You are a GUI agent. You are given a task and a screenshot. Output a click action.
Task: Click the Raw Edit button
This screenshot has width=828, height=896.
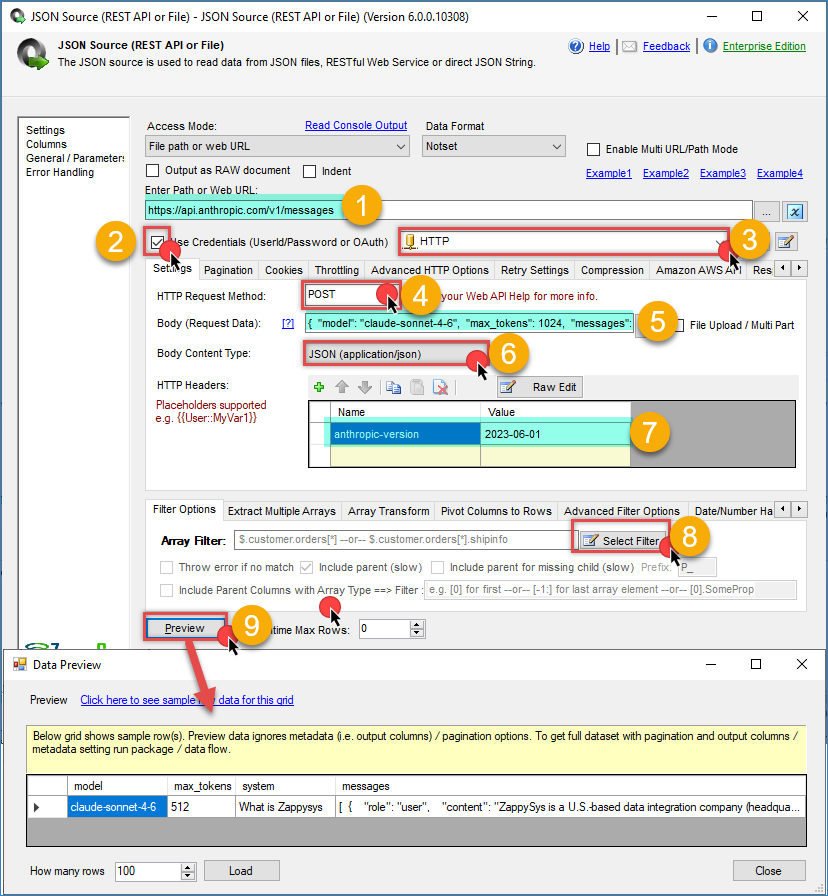click(539, 387)
